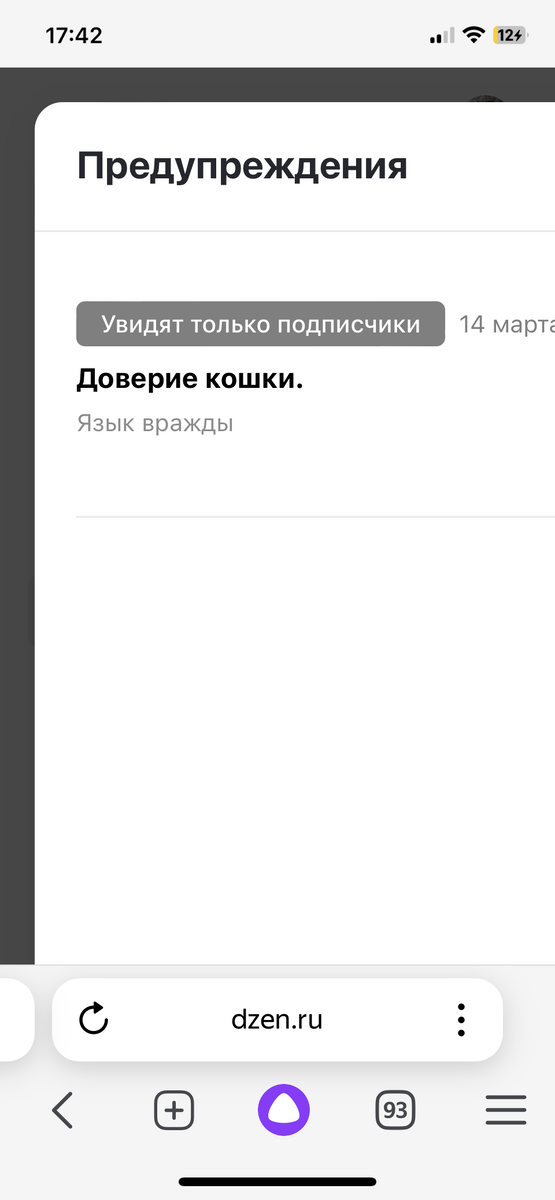Switch to adjacent tab card beside address bar
Screen dimensions: 555x1200
(16, 1019)
